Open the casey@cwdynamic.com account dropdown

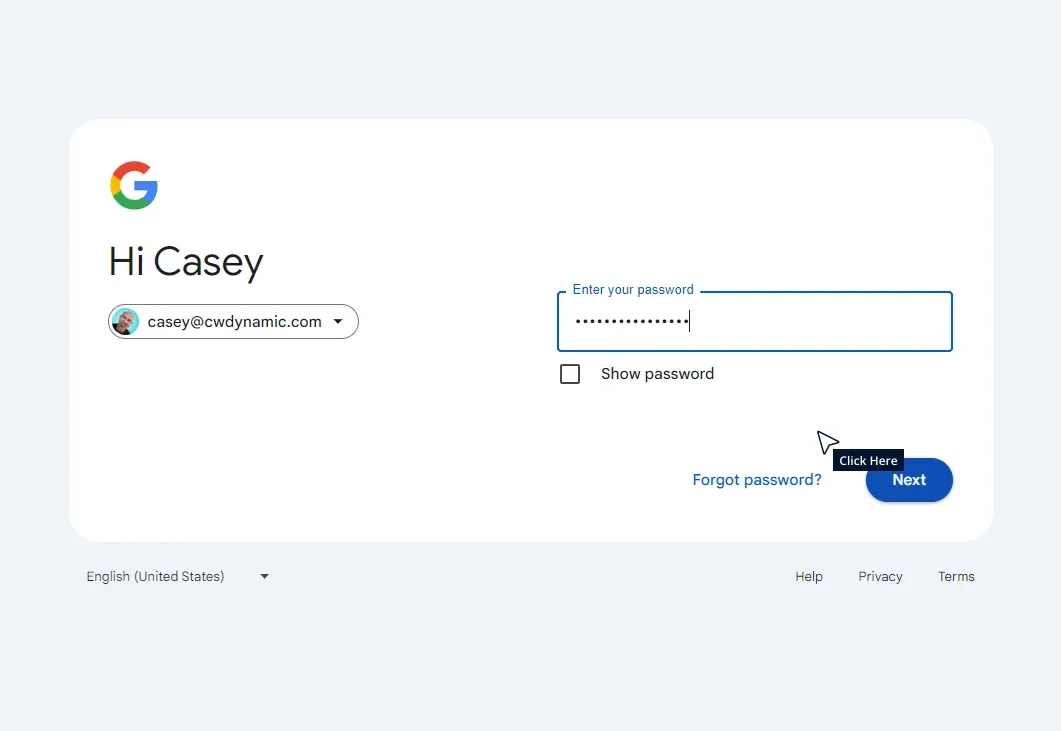232,321
